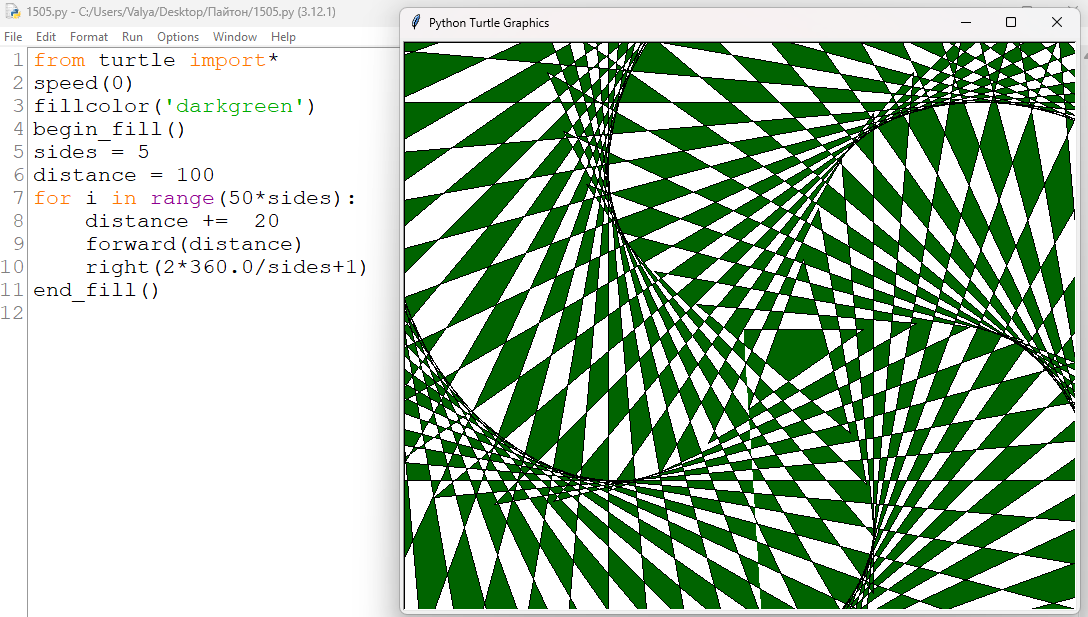Open the Window menu
Image resolution: width=1088 pixels, height=617 pixels.
tap(235, 37)
